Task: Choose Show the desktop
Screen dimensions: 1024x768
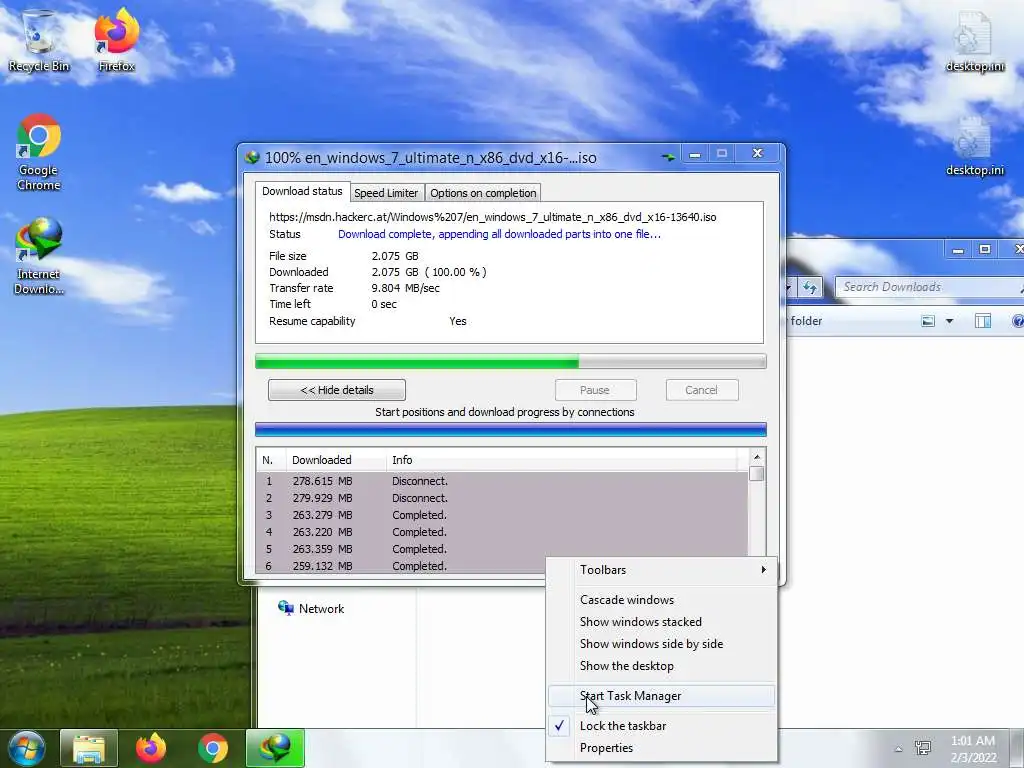Action: coord(662,666)
